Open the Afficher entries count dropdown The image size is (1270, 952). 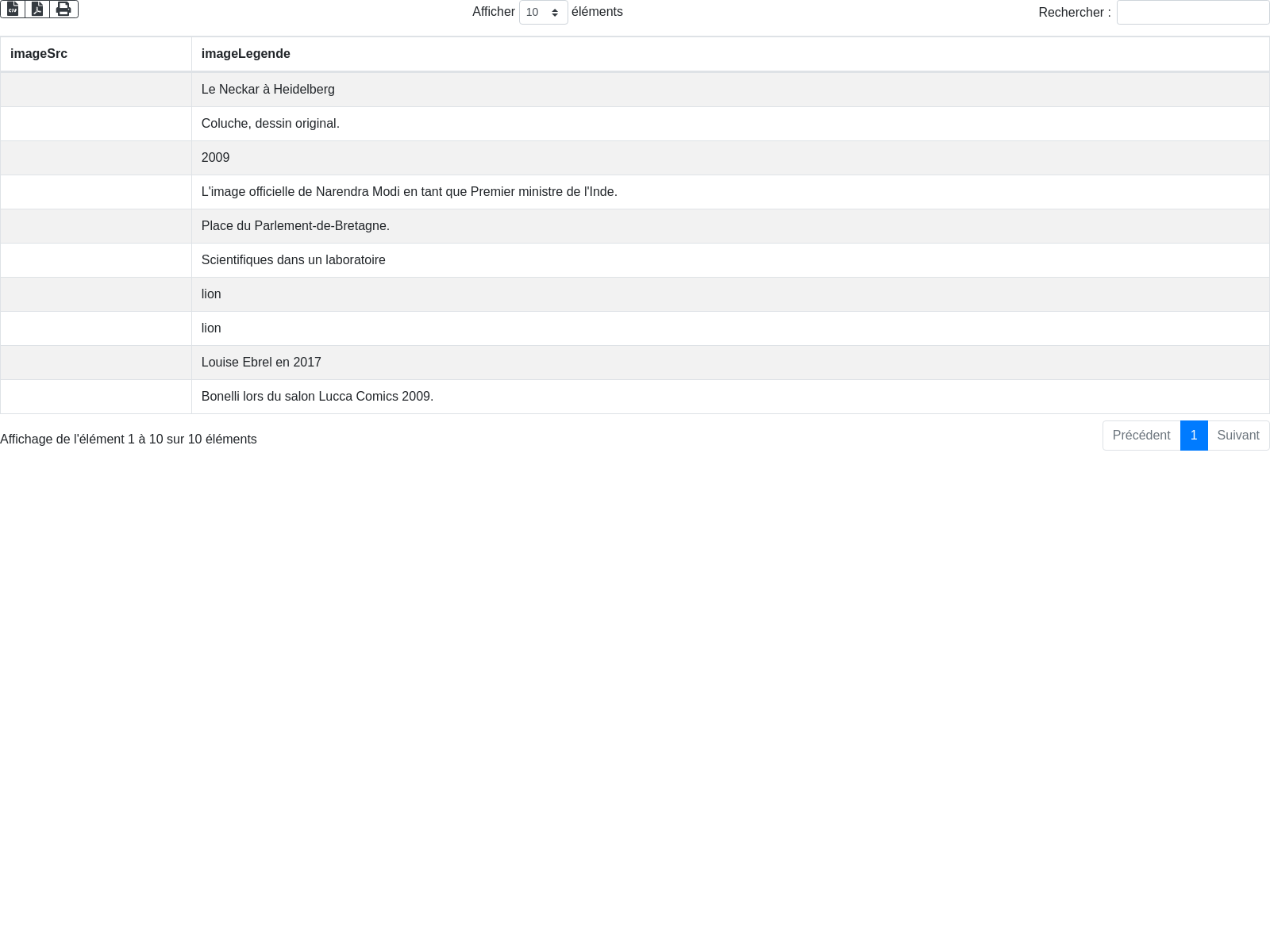[x=543, y=13]
